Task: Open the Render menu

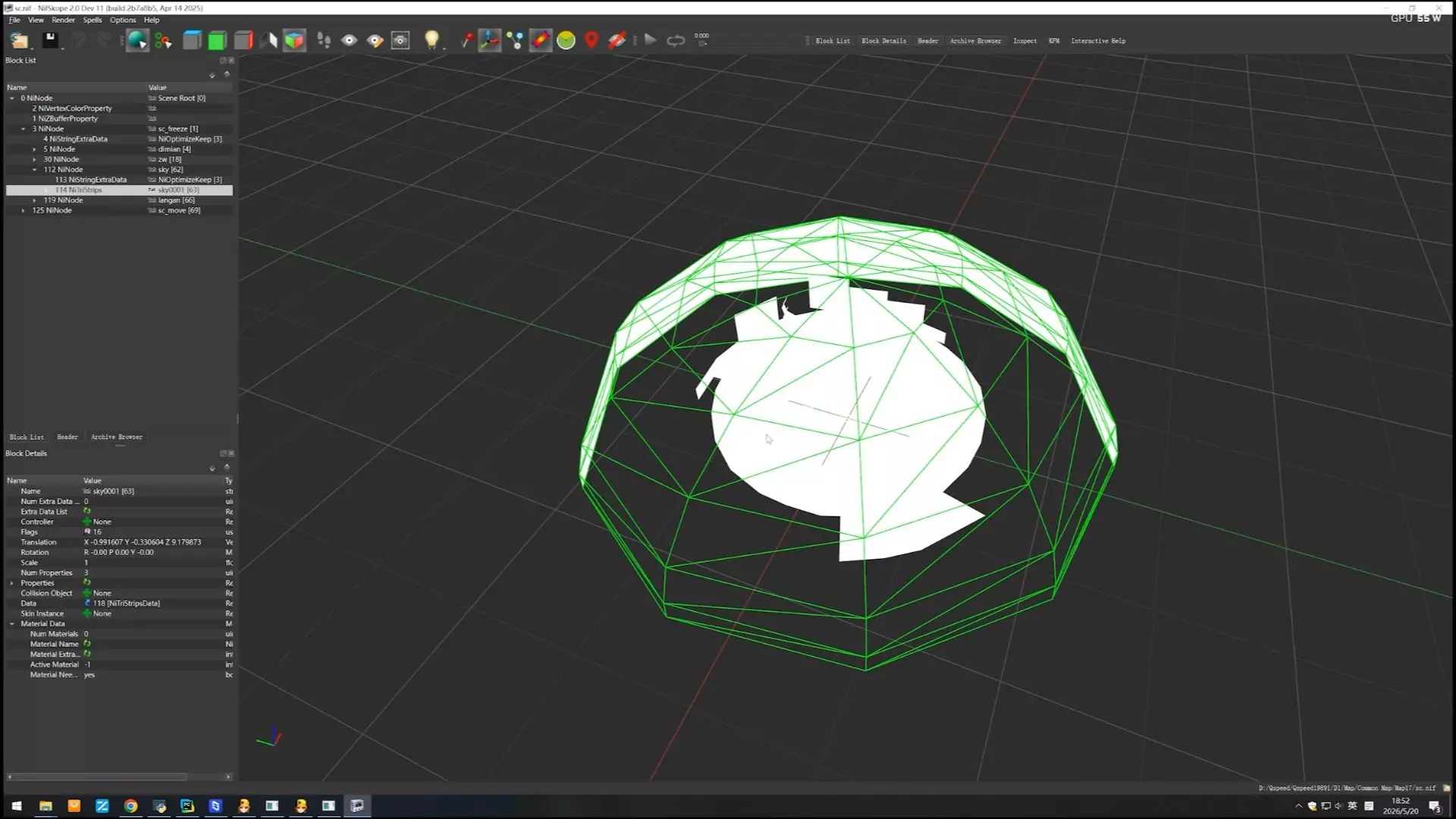Action: pyautogui.click(x=63, y=20)
